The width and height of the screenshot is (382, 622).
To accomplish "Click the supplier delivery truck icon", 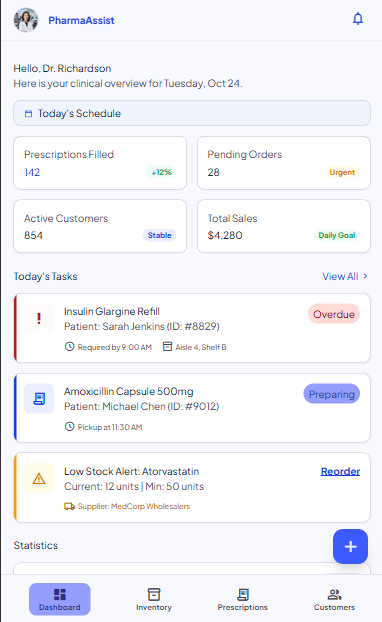I will coord(69,507).
